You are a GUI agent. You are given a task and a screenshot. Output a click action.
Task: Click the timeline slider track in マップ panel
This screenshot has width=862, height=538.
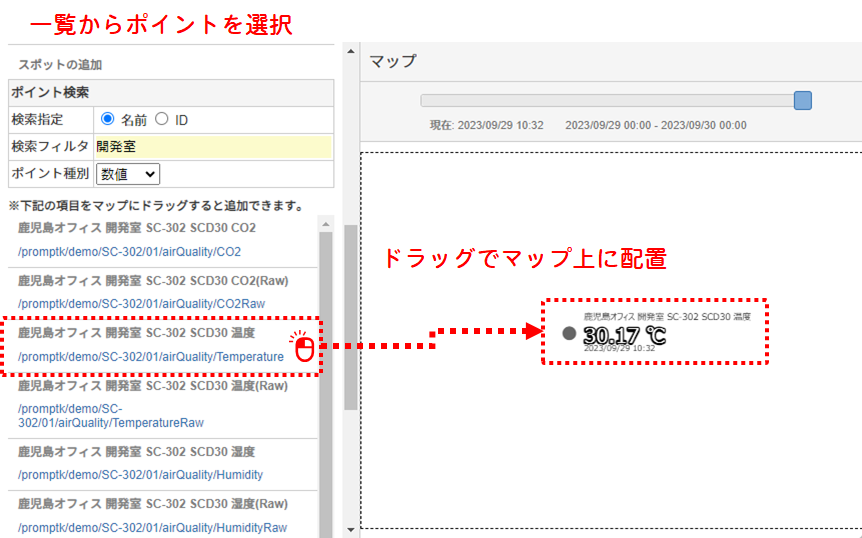click(607, 101)
